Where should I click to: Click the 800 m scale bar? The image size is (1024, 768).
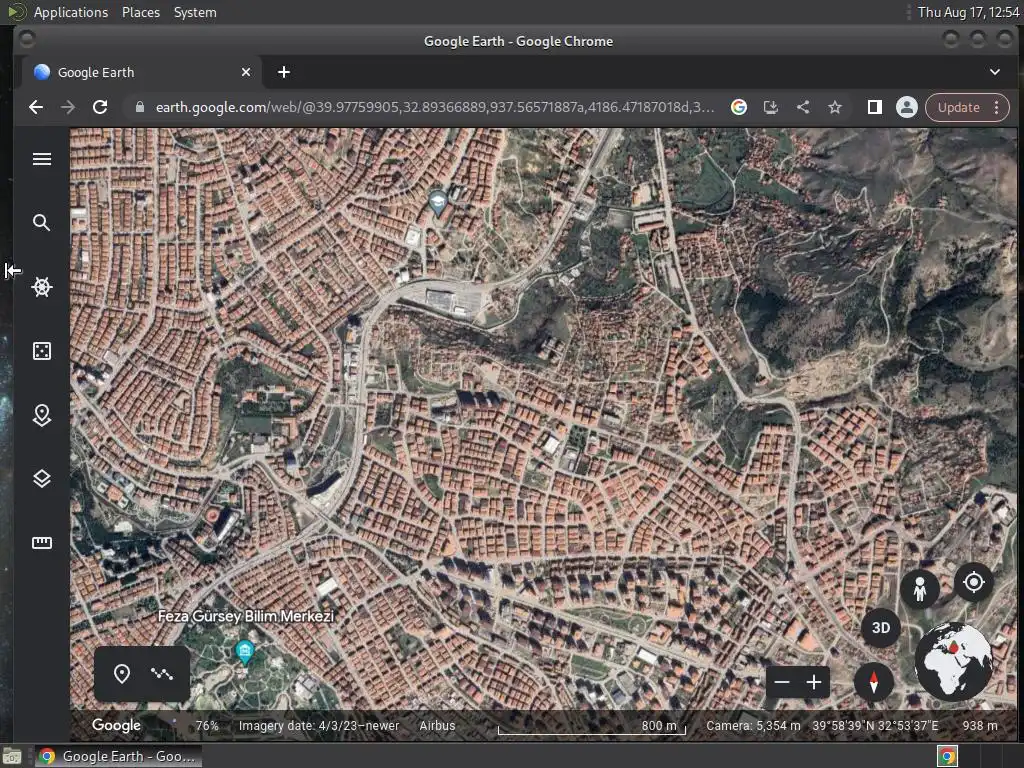pos(592,728)
